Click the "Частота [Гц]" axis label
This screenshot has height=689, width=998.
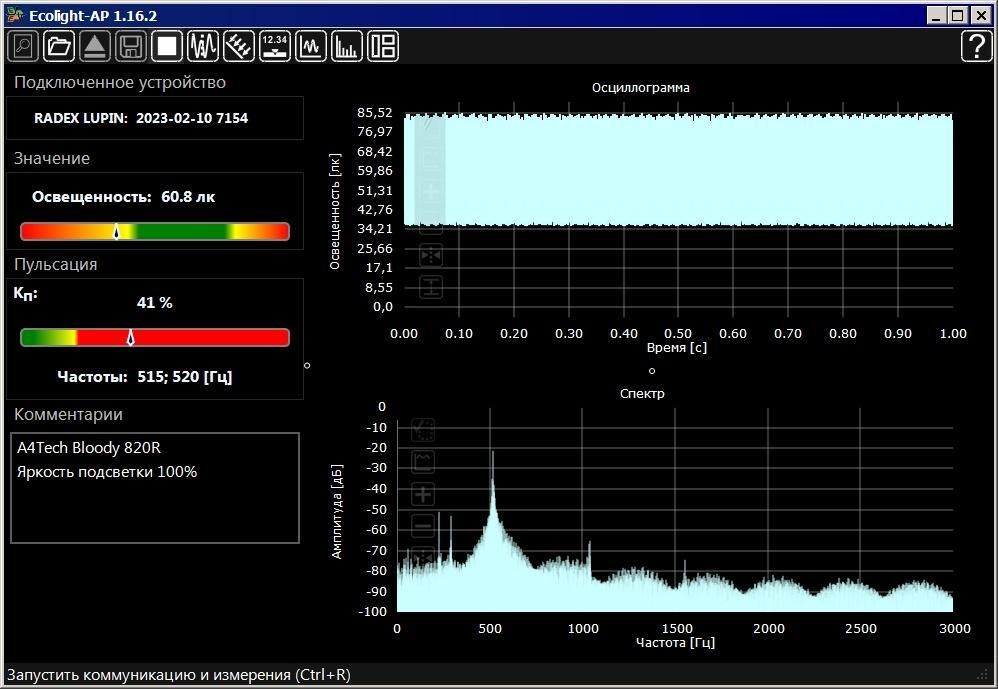coord(675,643)
